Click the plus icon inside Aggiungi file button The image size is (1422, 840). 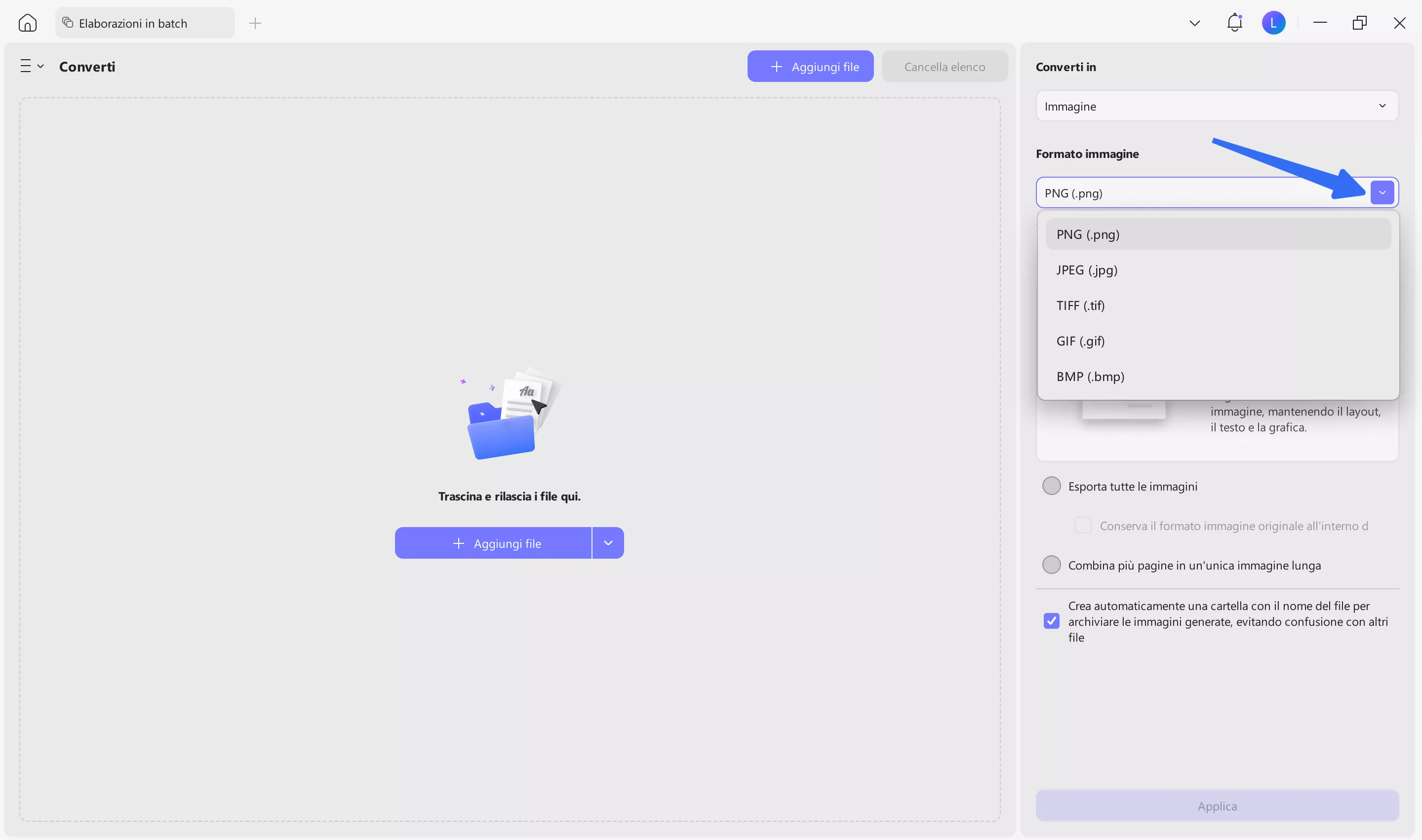(776, 66)
